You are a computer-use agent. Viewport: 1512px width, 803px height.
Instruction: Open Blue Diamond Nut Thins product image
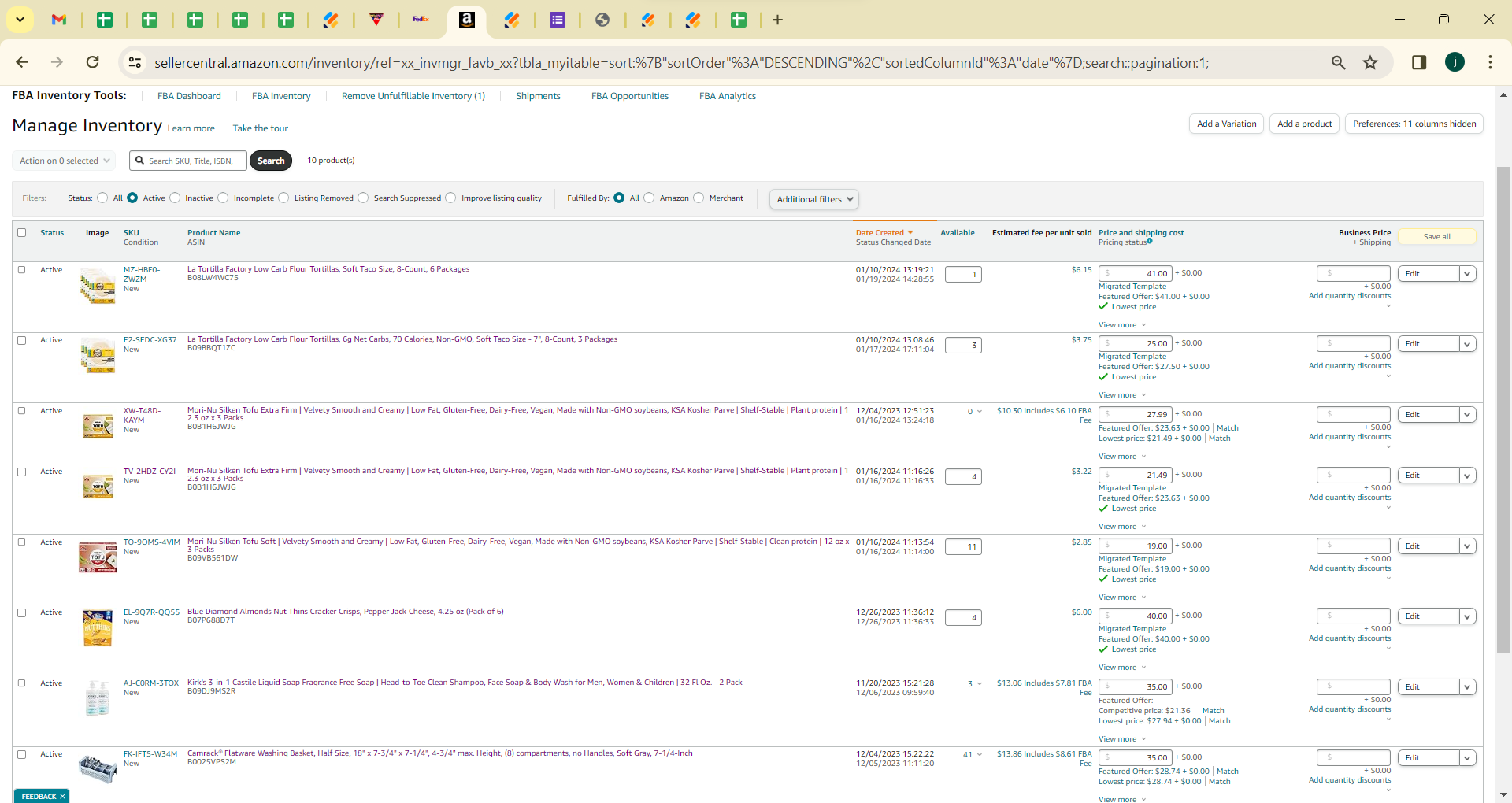coord(98,628)
